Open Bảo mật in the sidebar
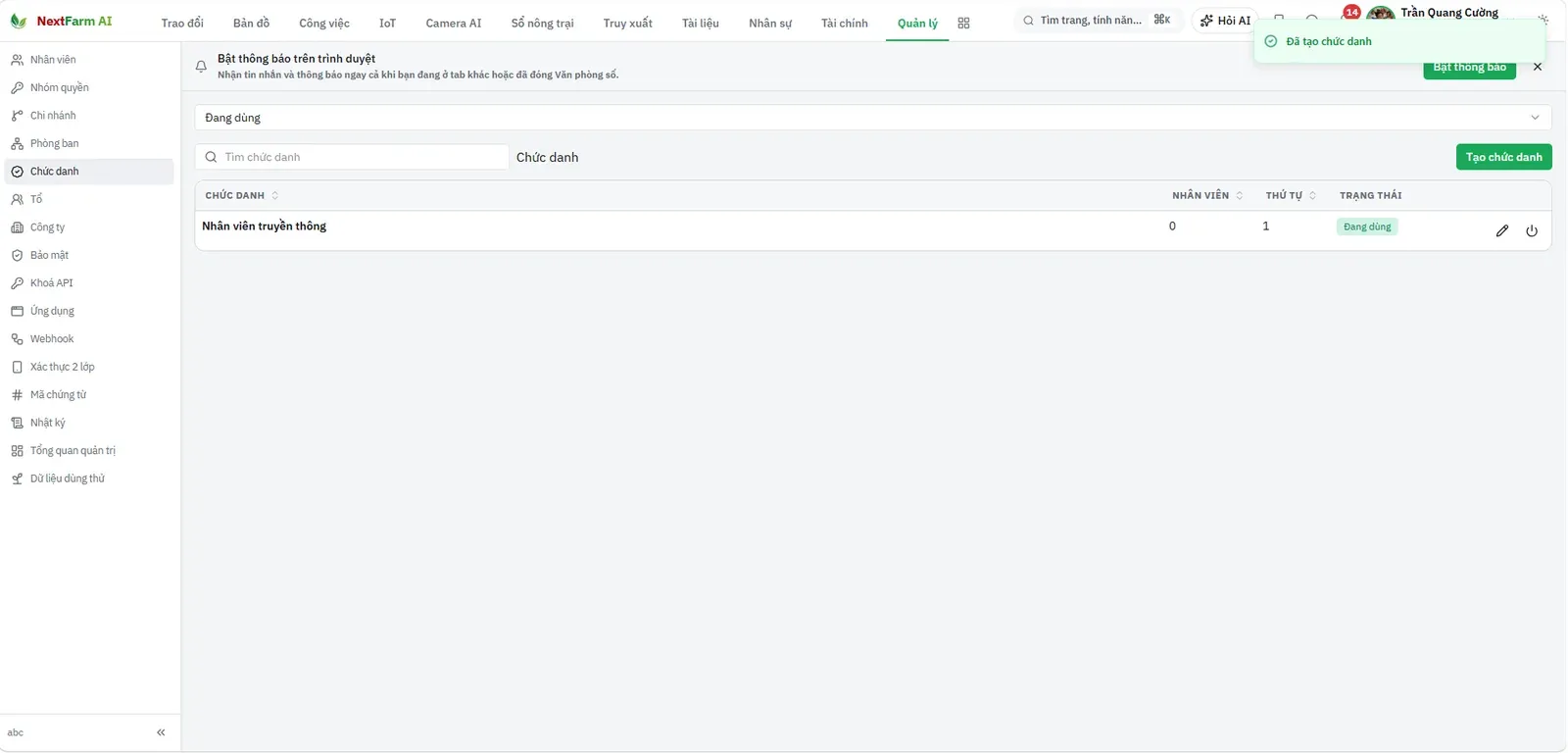The width and height of the screenshot is (1568, 753). click(x=89, y=255)
